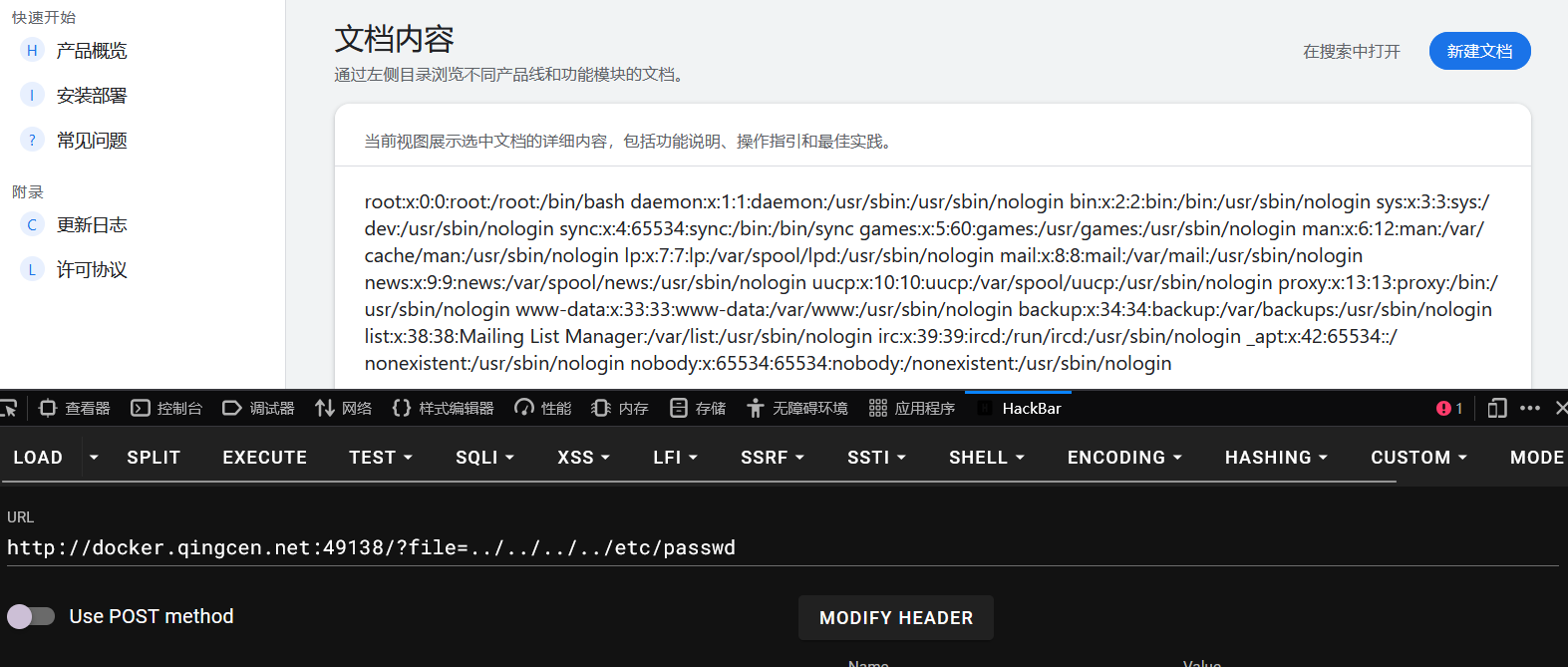Click the C icon beside 更新日志
This screenshot has height=667, width=1568.
[32, 225]
